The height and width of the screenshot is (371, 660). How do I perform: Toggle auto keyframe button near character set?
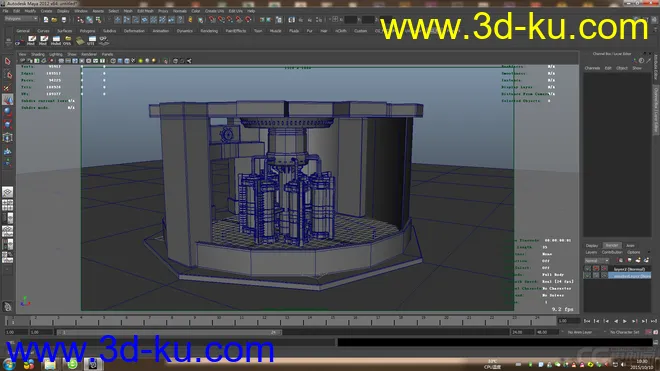pyautogui.click(x=649, y=332)
